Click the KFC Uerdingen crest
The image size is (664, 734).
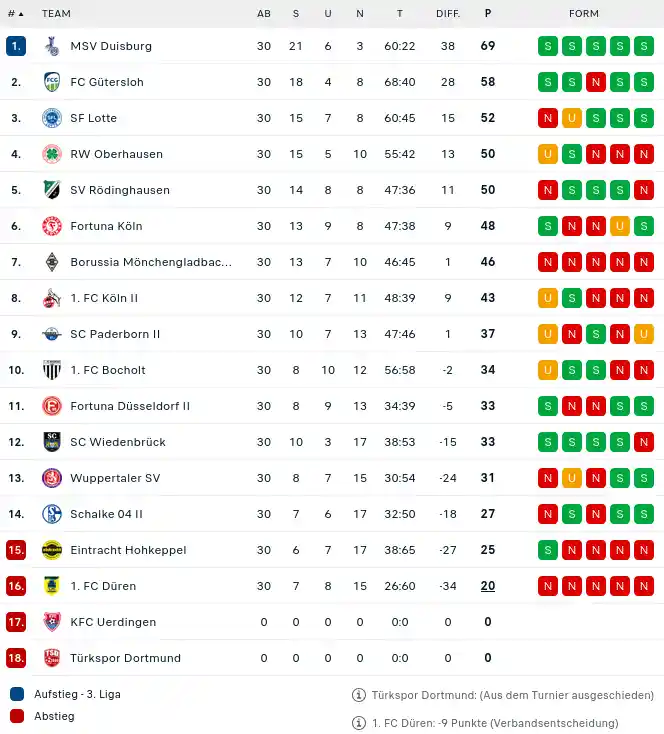[52, 622]
